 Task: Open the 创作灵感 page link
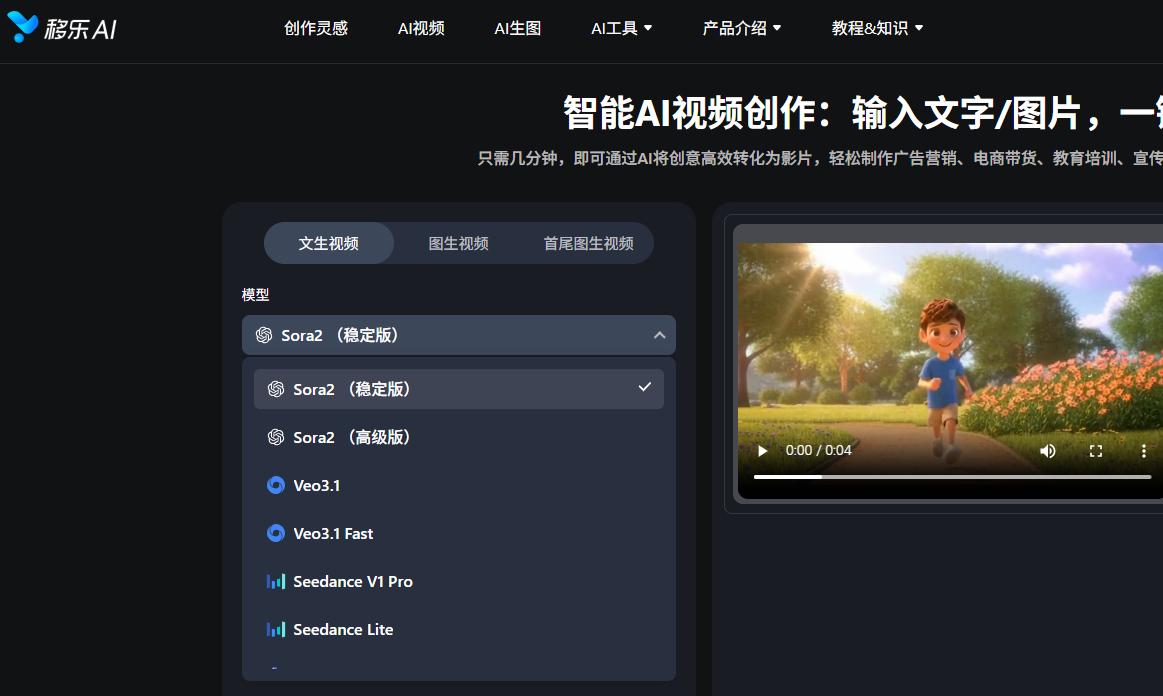(x=316, y=28)
